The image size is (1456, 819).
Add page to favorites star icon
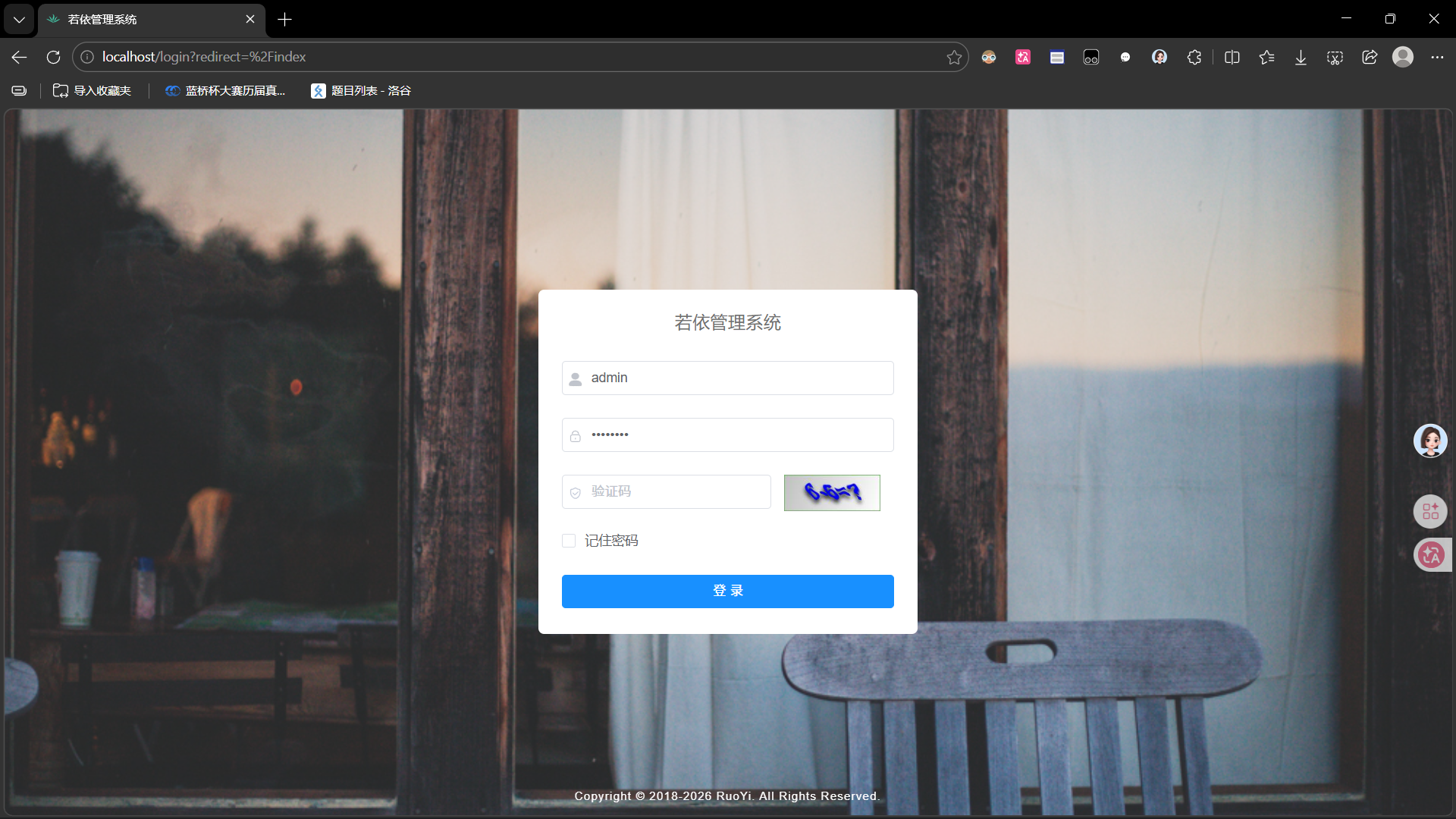[954, 57]
